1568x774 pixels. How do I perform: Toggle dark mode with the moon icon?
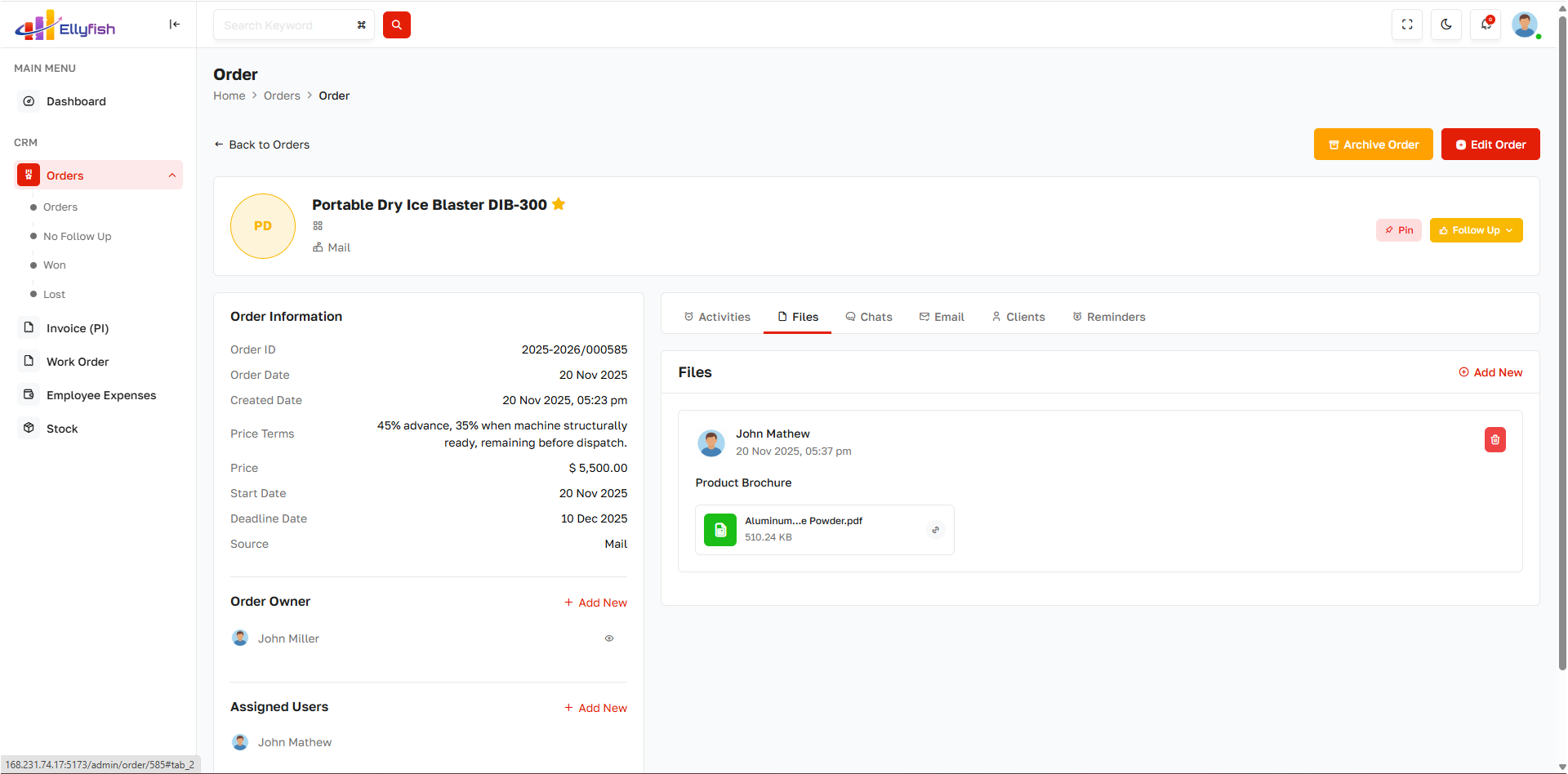tap(1445, 24)
